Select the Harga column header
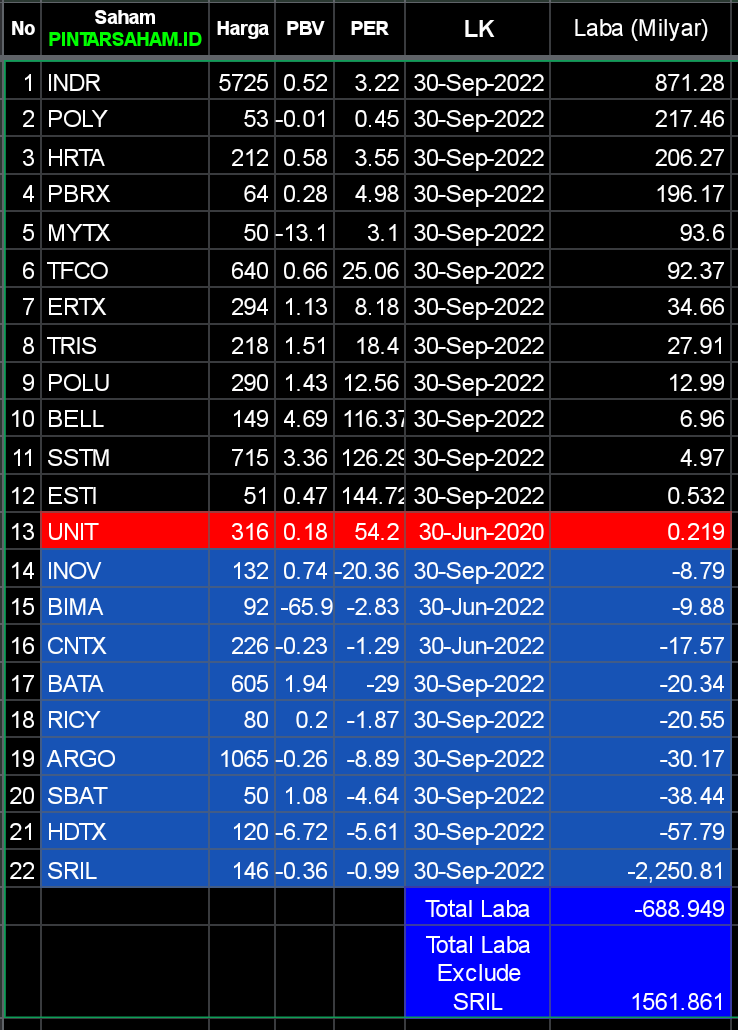Viewport: 738px width, 1030px height. pos(243,29)
